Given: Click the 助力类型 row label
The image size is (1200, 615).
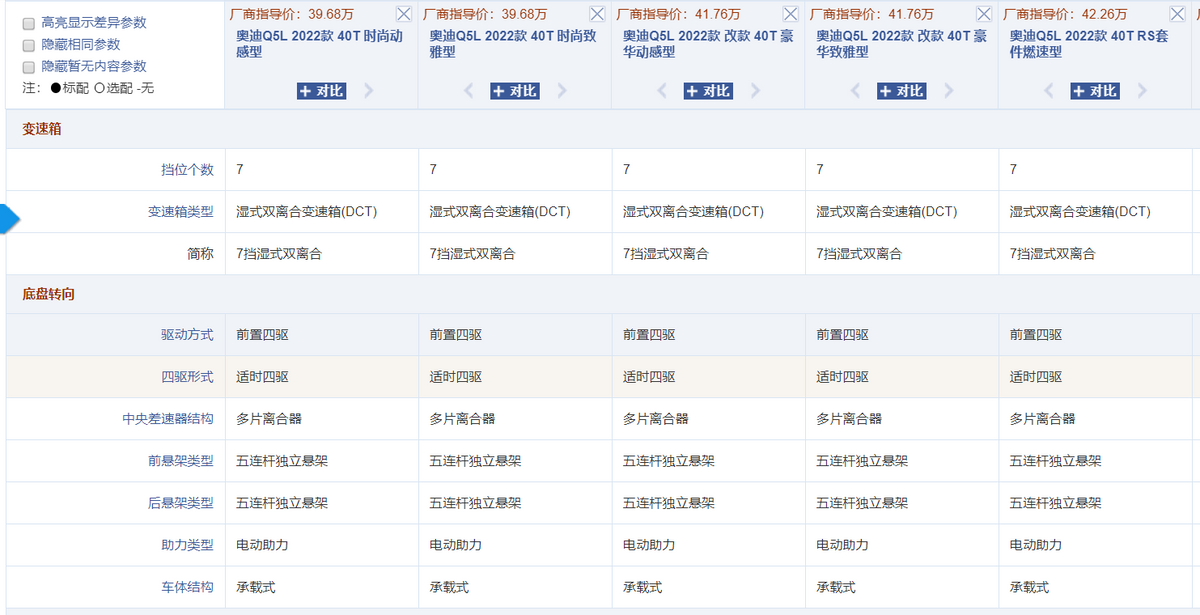Looking at the screenshot, I should [x=187, y=546].
